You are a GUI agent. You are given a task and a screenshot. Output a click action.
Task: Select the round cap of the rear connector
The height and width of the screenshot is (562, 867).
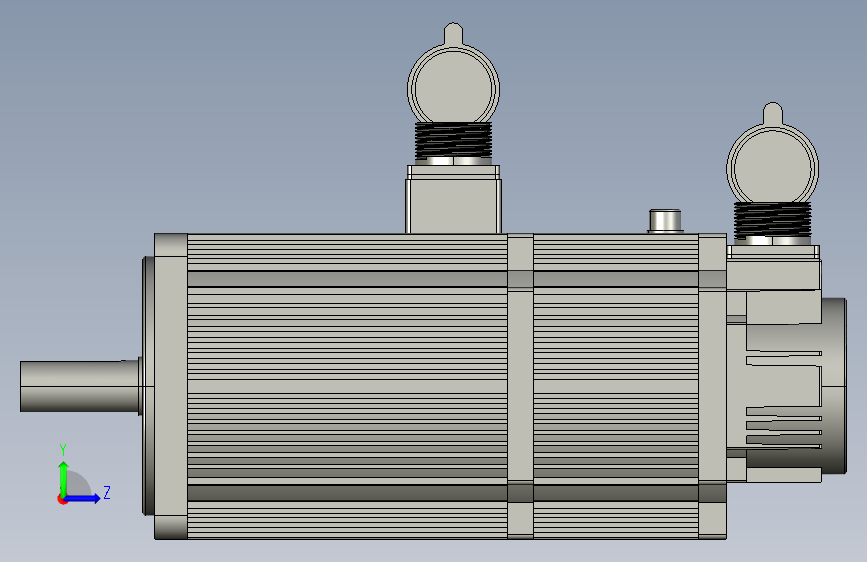772,163
